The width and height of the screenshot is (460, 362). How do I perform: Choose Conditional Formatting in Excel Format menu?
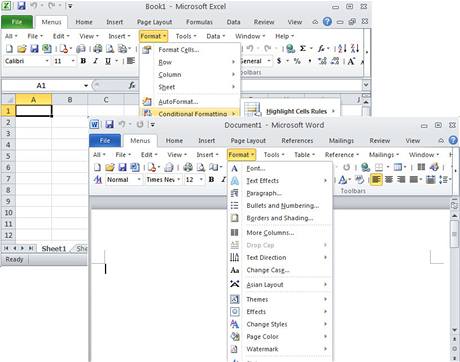[190, 113]
